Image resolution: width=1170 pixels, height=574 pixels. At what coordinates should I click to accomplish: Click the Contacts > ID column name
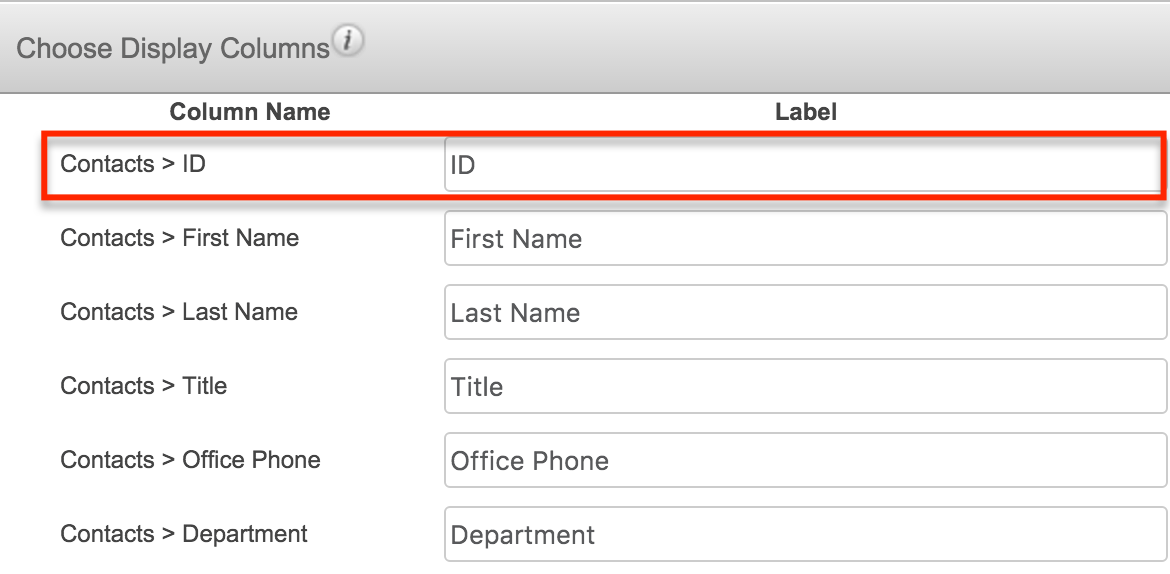click(x=133, y=164)
